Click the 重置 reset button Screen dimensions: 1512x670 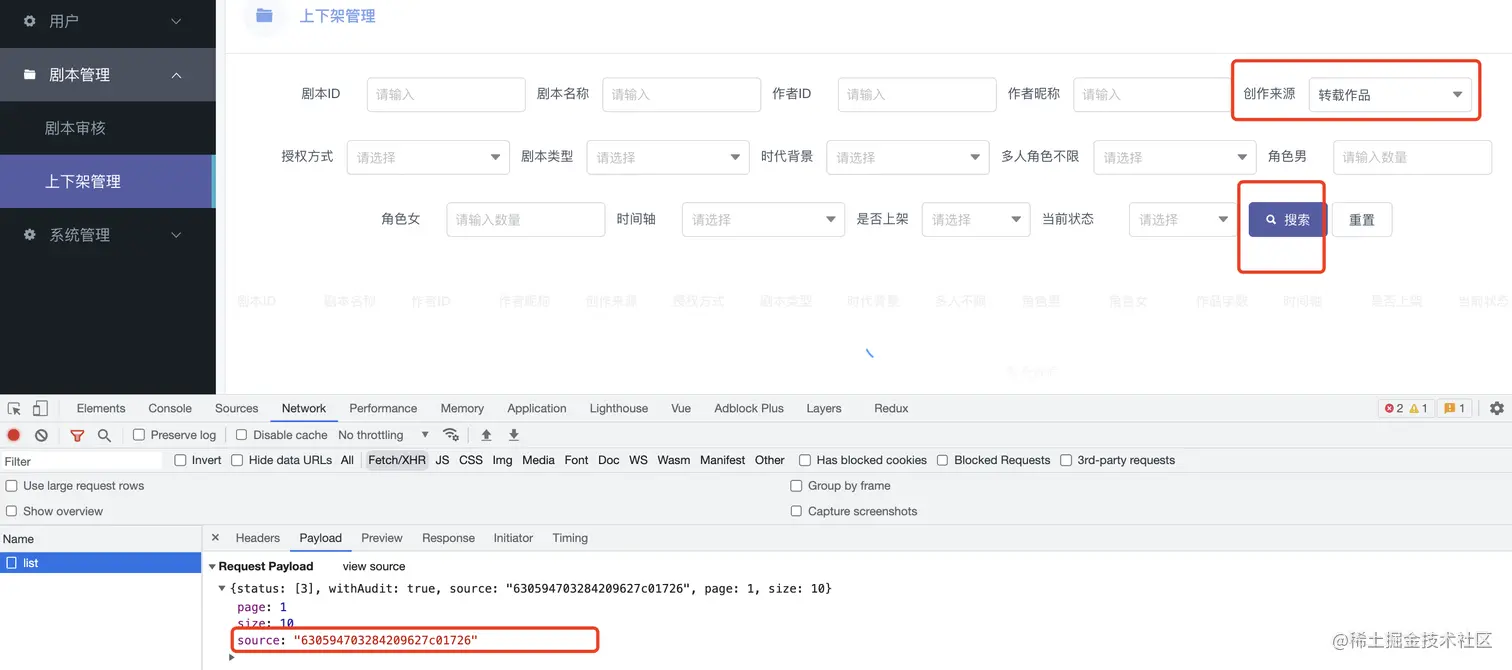tap(1362, 219)
